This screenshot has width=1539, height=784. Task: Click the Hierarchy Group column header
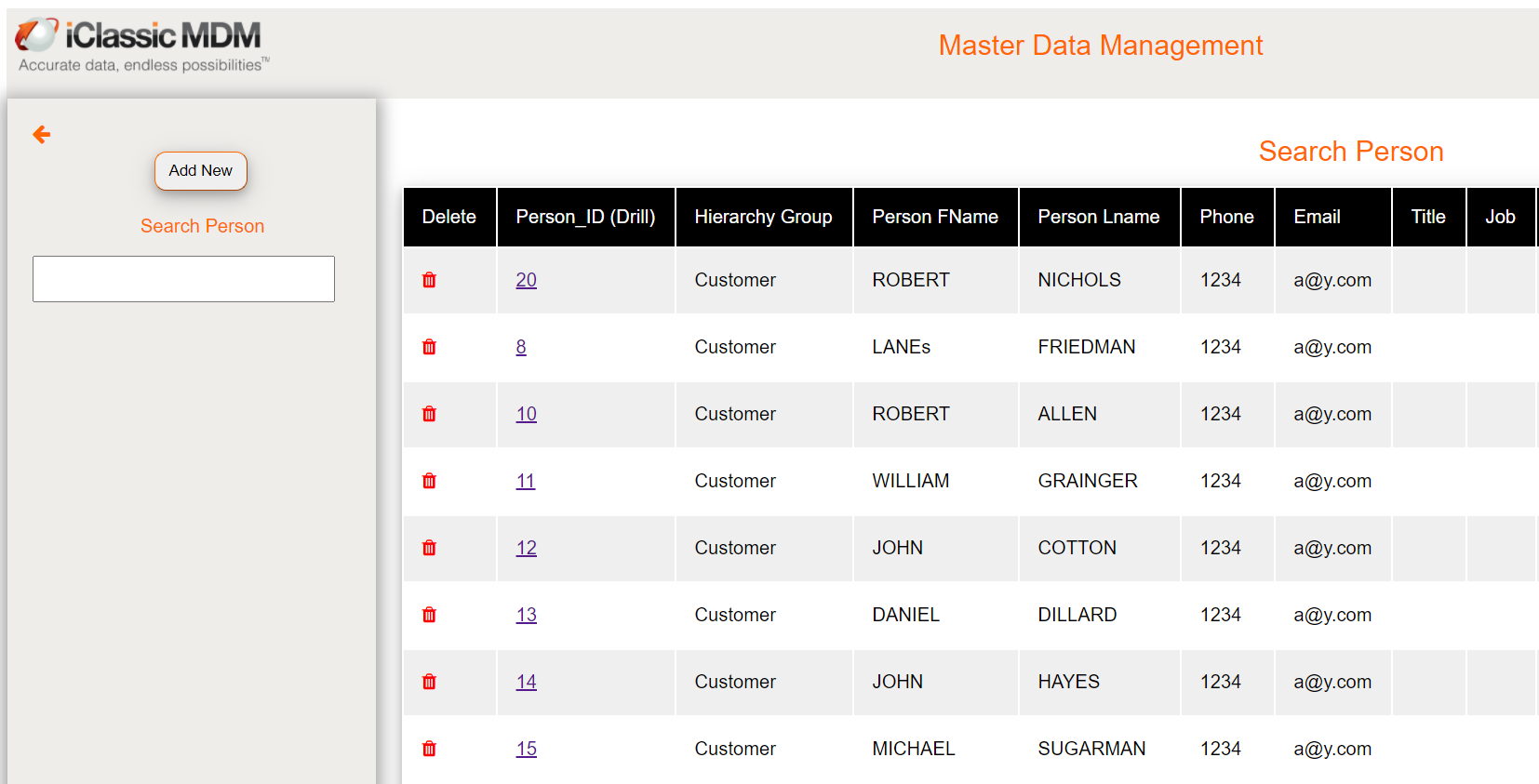764,217
